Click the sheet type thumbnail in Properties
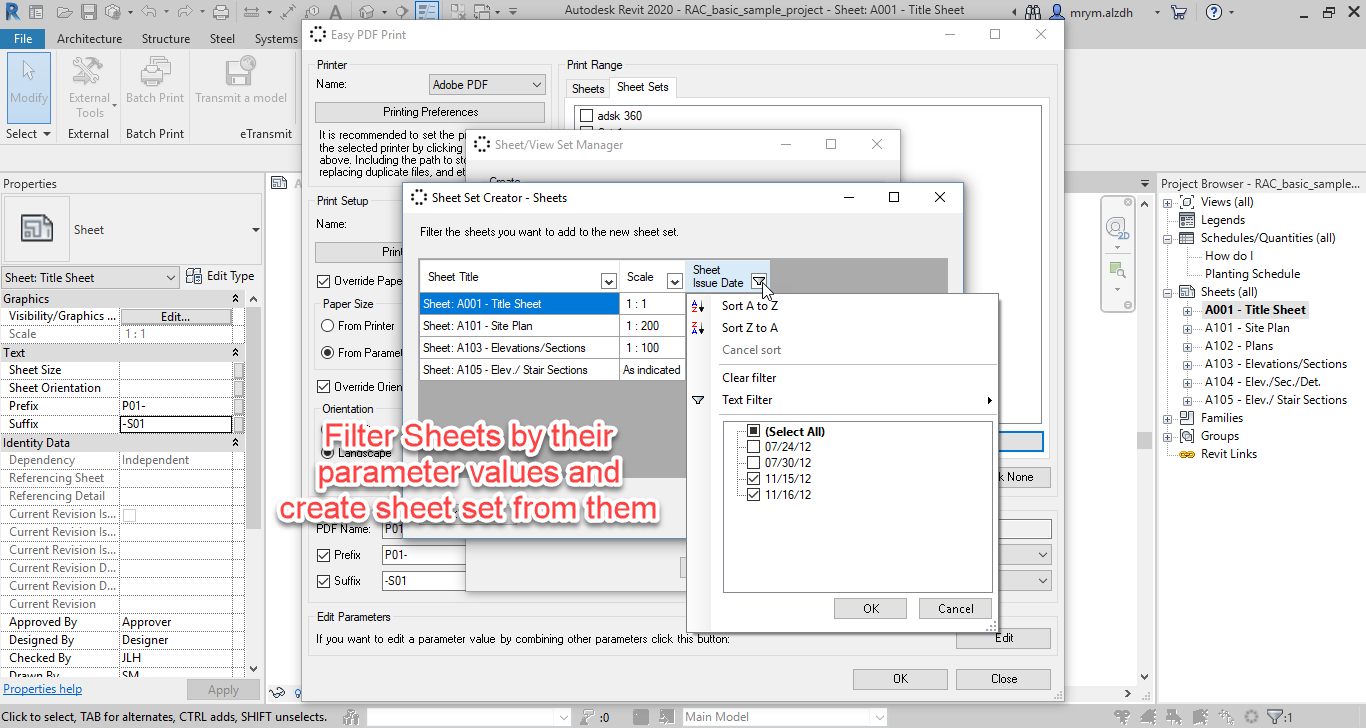1366x728 pixels. [x=37, y=229]
